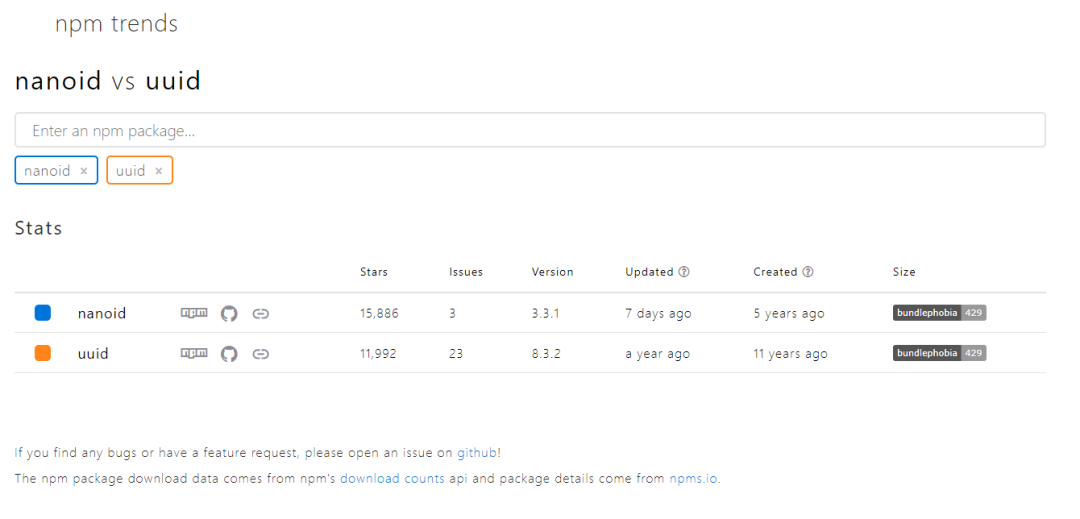Open the github issue link
The height and width of the screenshot is (519, 1080).
click(477, 452)
